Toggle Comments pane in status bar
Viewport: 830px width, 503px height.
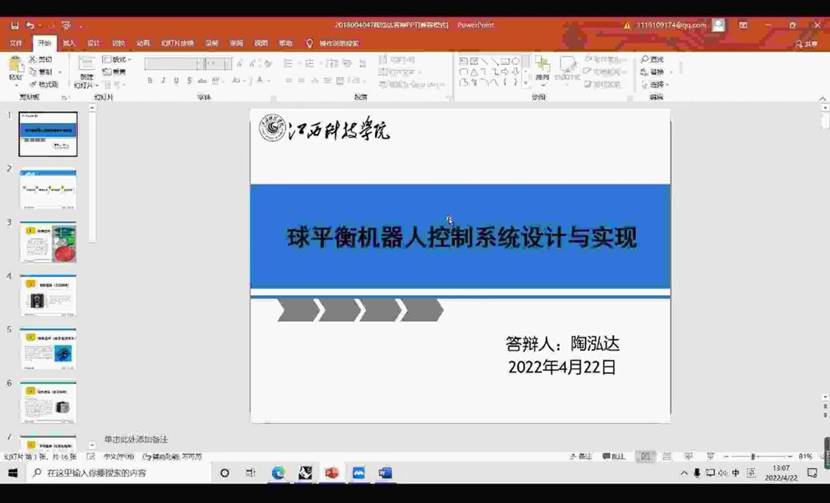(614, 456)
